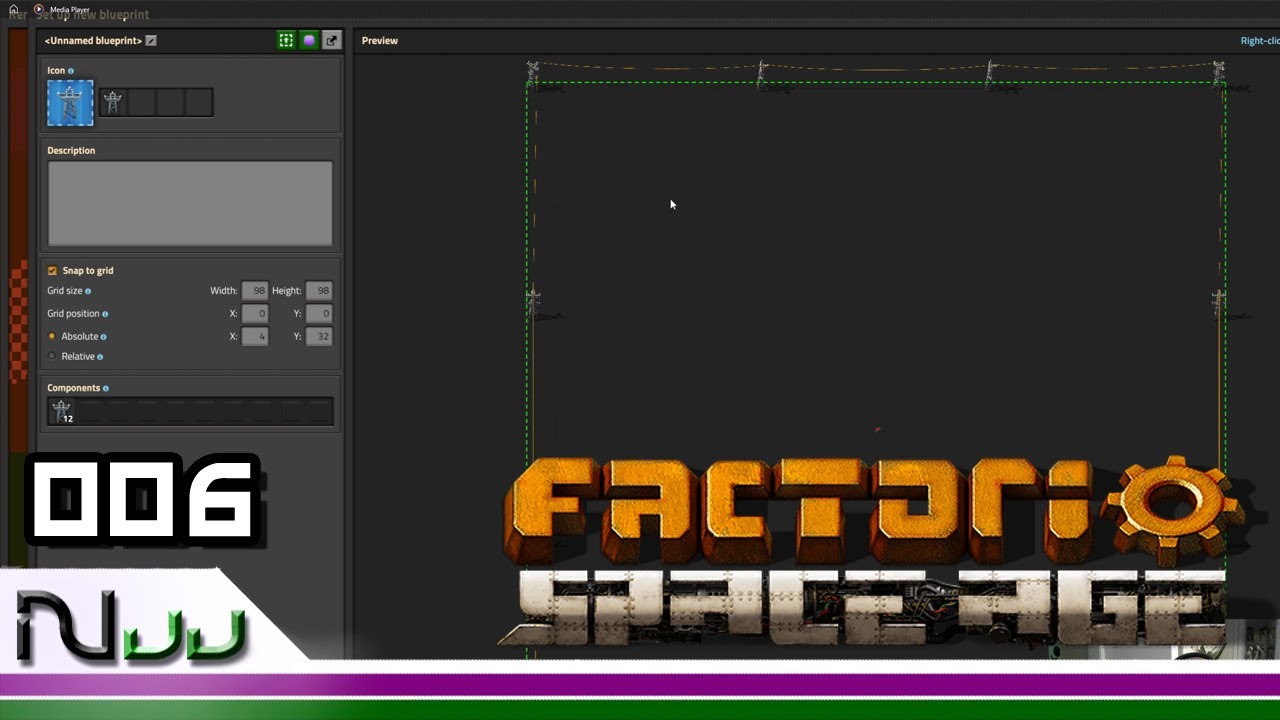
Task: Click info icon next to Components
Action: [106, 388]
